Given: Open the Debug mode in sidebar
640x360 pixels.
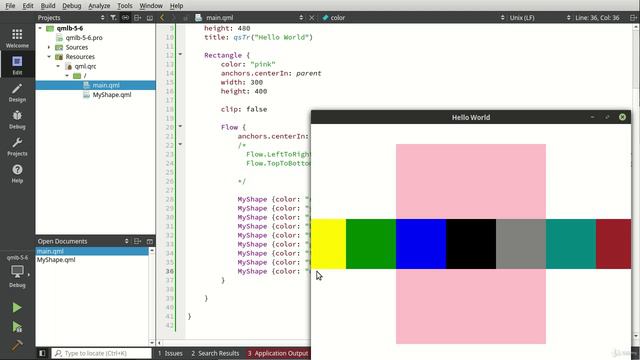Looking at the screenshot, I should (17, 119).
